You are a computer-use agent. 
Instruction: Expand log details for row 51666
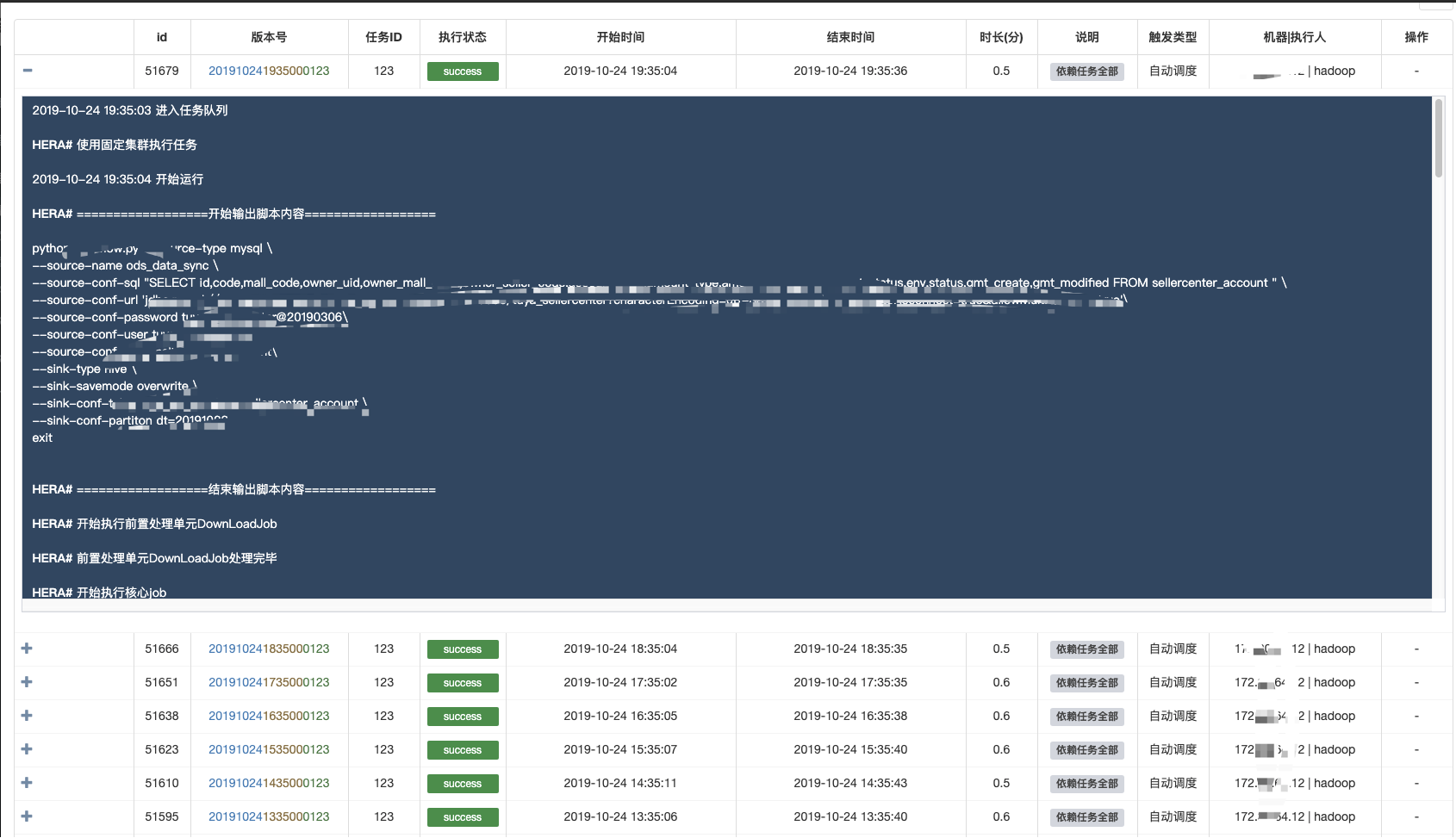click(x=27, y=649)
